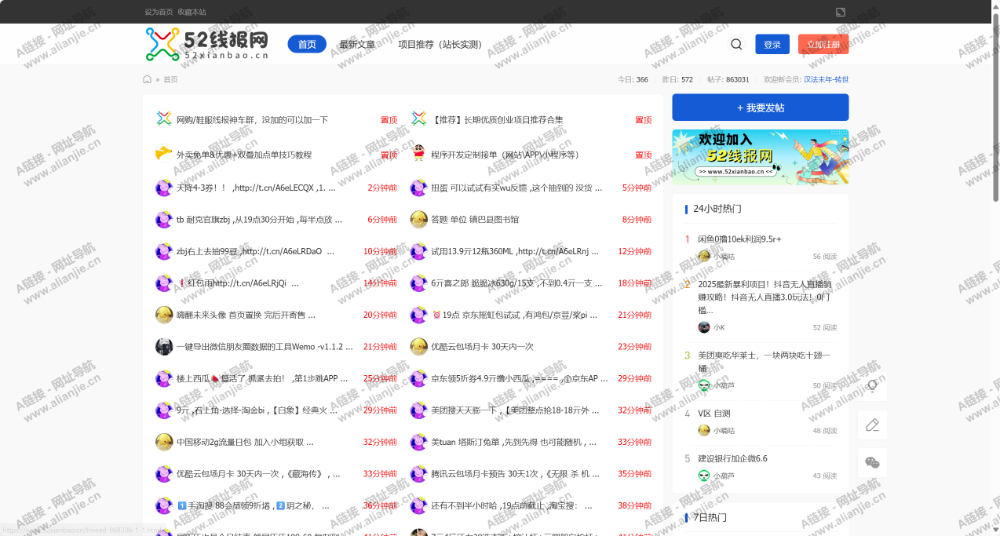Open post 试用13.9元12瓶360ML
The width and height of the screenshot is (1000, 536).
[x=515, y=251]
